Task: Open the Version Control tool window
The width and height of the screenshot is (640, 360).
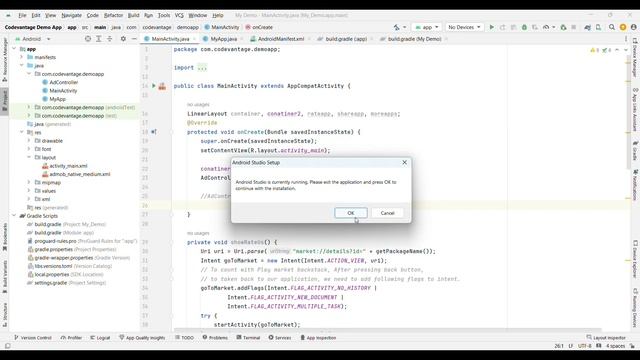Action: tap(33, 338)
